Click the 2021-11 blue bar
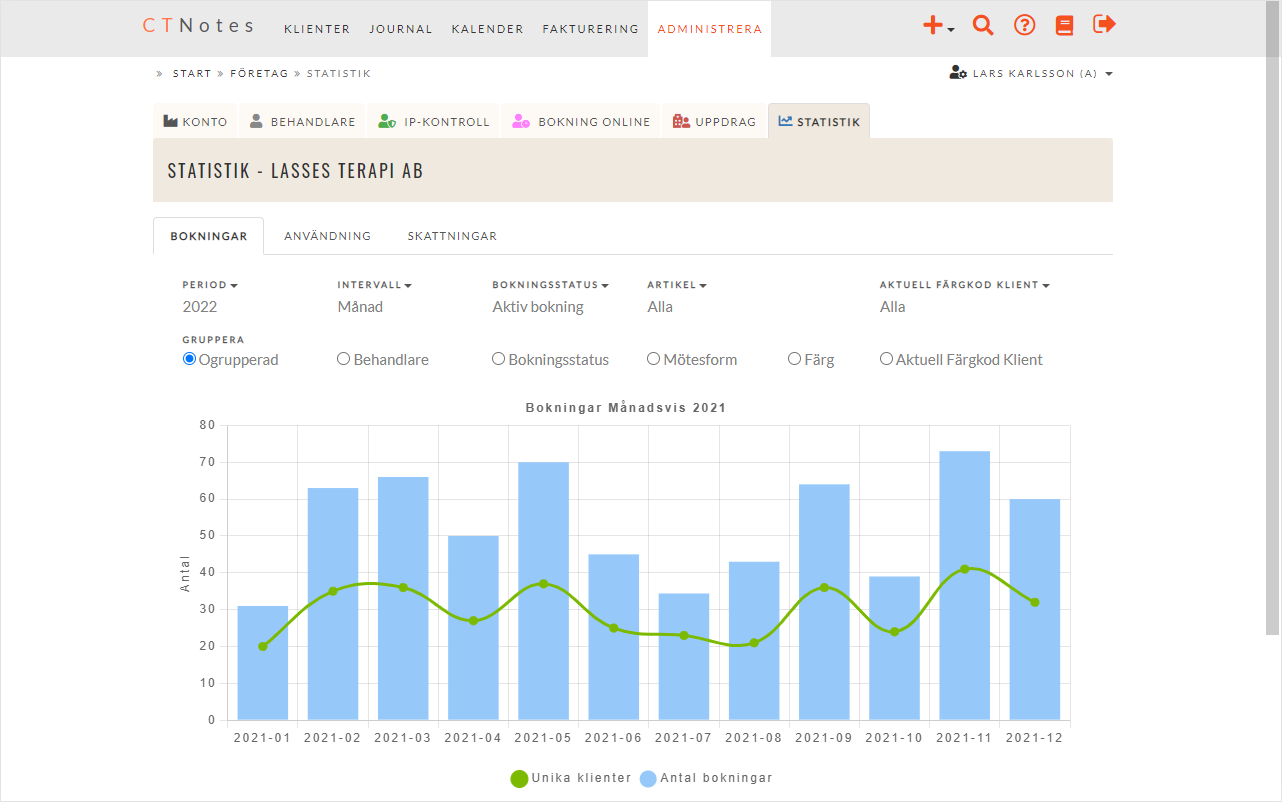1282x802 pixels. click(x=965, y=585)
